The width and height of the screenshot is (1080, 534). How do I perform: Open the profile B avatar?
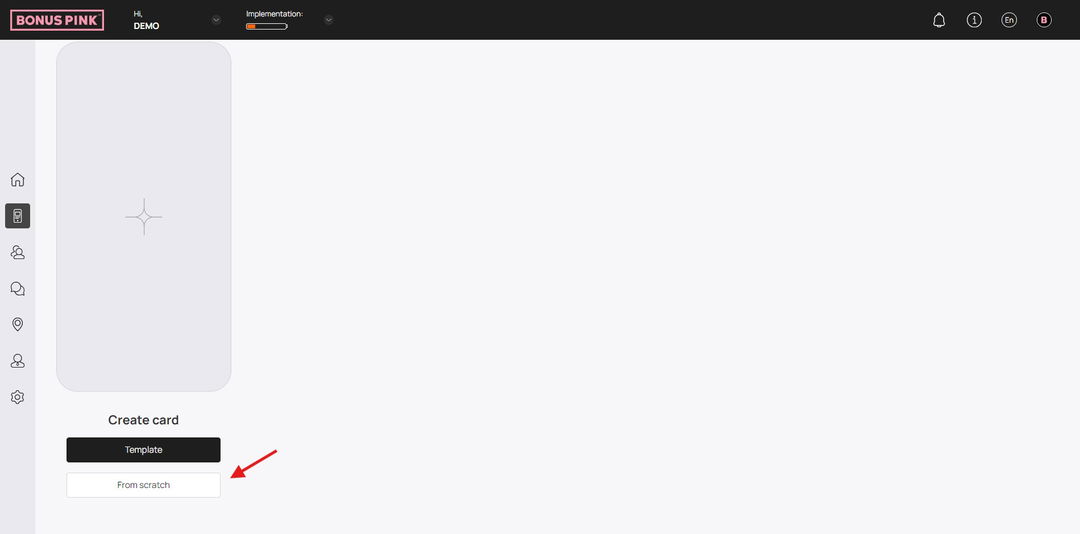pyautogui.click(x=1044, y=20)
